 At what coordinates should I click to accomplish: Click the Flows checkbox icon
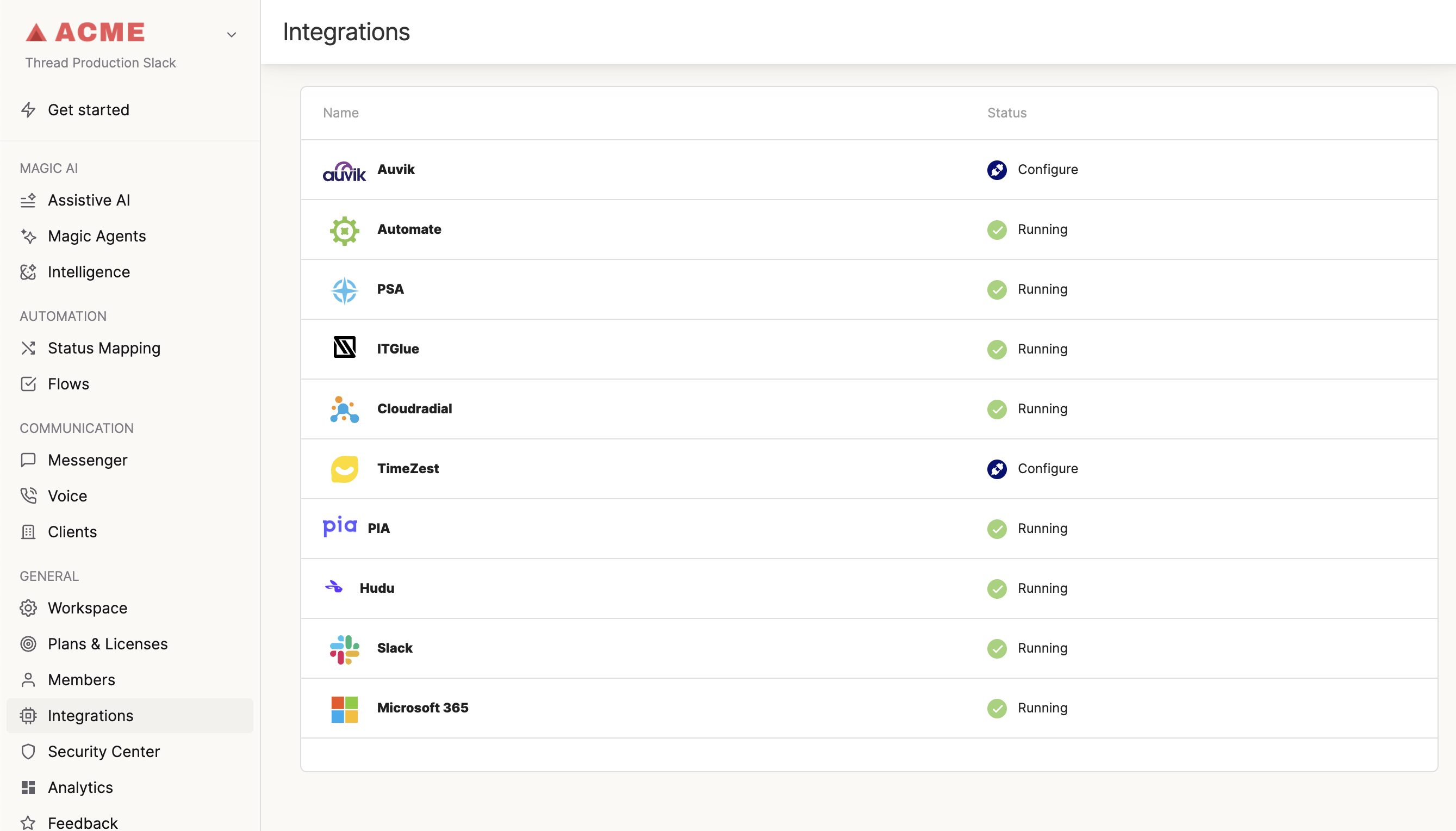pos(28,383)
